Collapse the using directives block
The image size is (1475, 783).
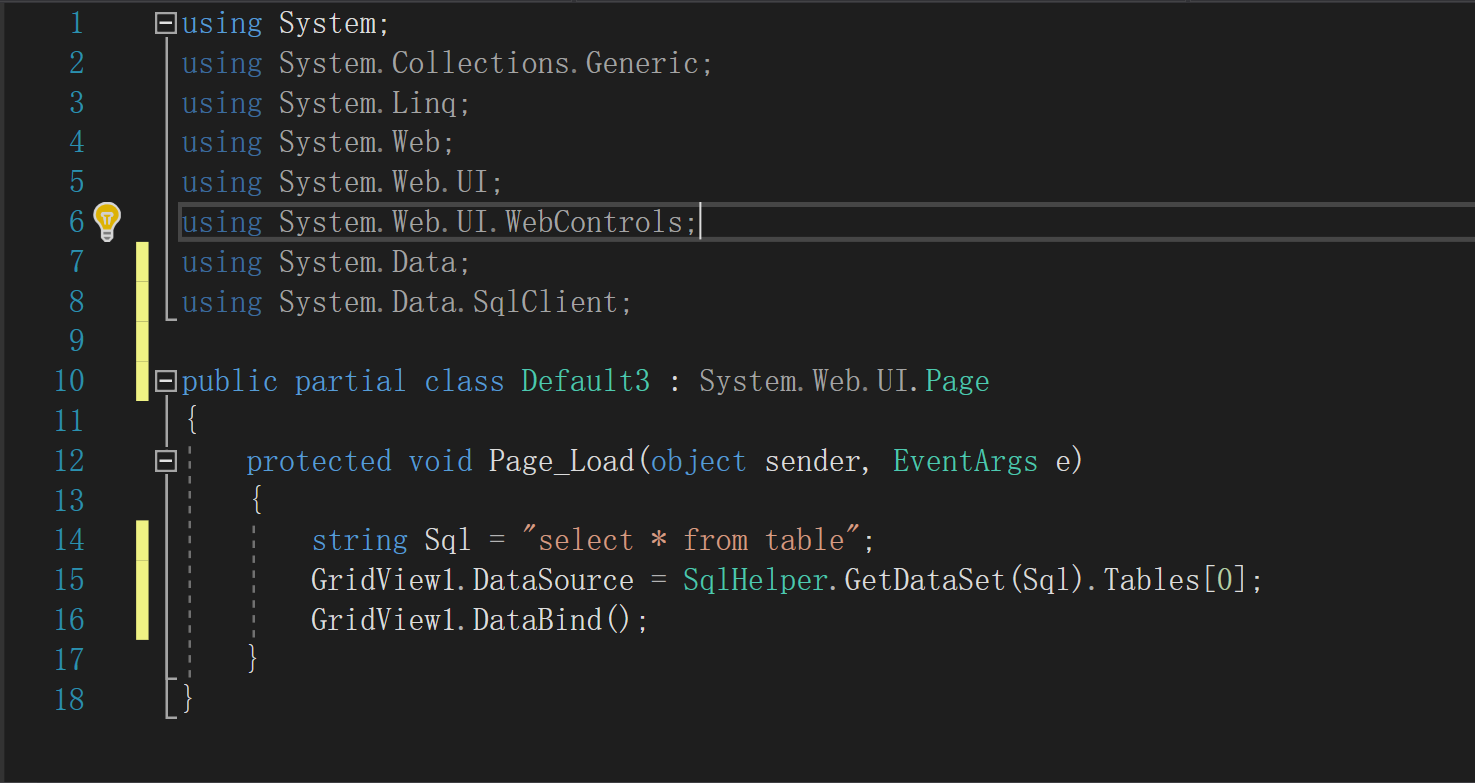[x=166, y=23]
